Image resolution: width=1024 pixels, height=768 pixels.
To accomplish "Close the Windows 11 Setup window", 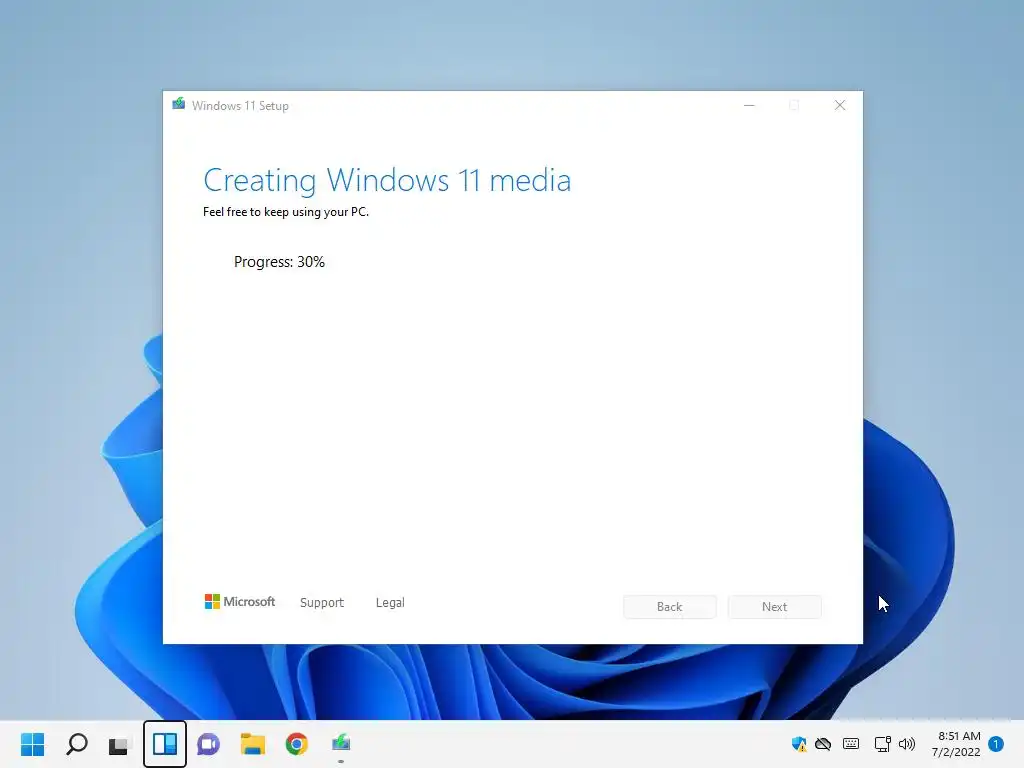I will [840, 105].
